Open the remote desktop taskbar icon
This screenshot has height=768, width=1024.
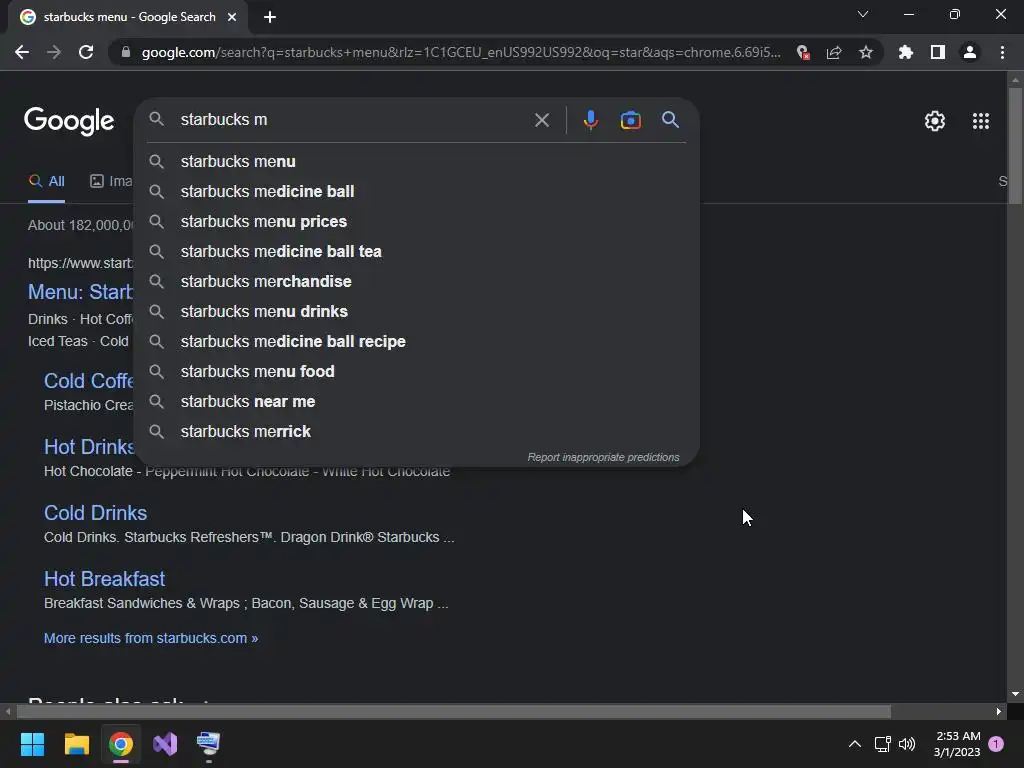pos(209,744)
